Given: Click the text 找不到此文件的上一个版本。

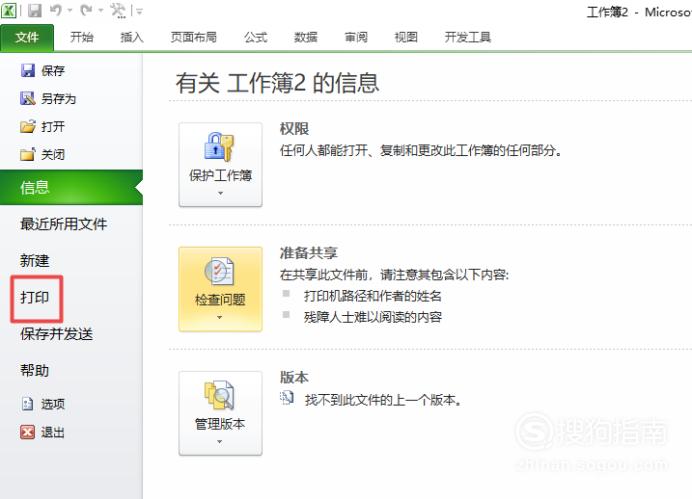Looking at the screenshot, I should pyautogui.click(x=383, y=400).
